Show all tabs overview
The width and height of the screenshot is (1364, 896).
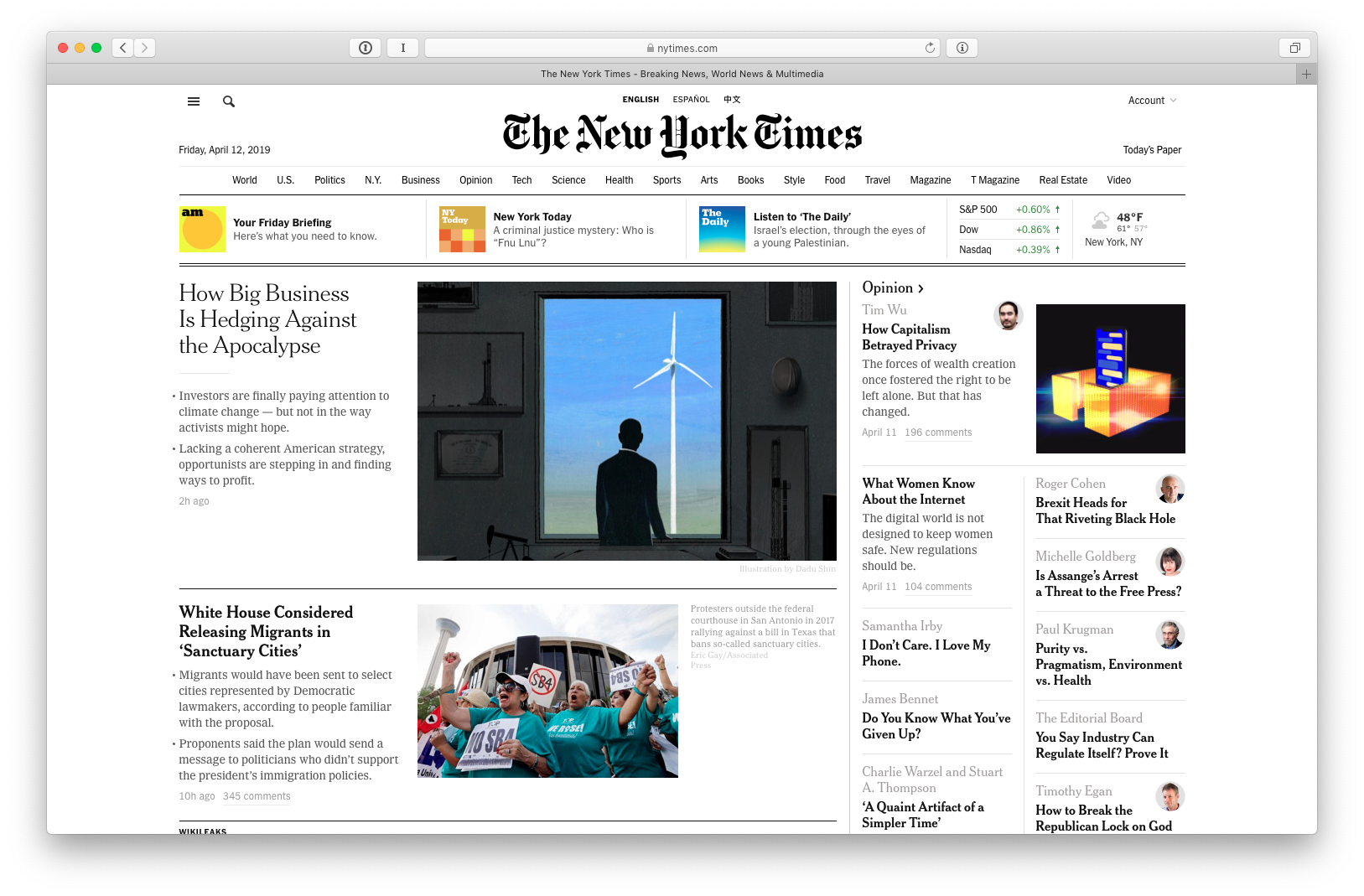pos(1294,48)
